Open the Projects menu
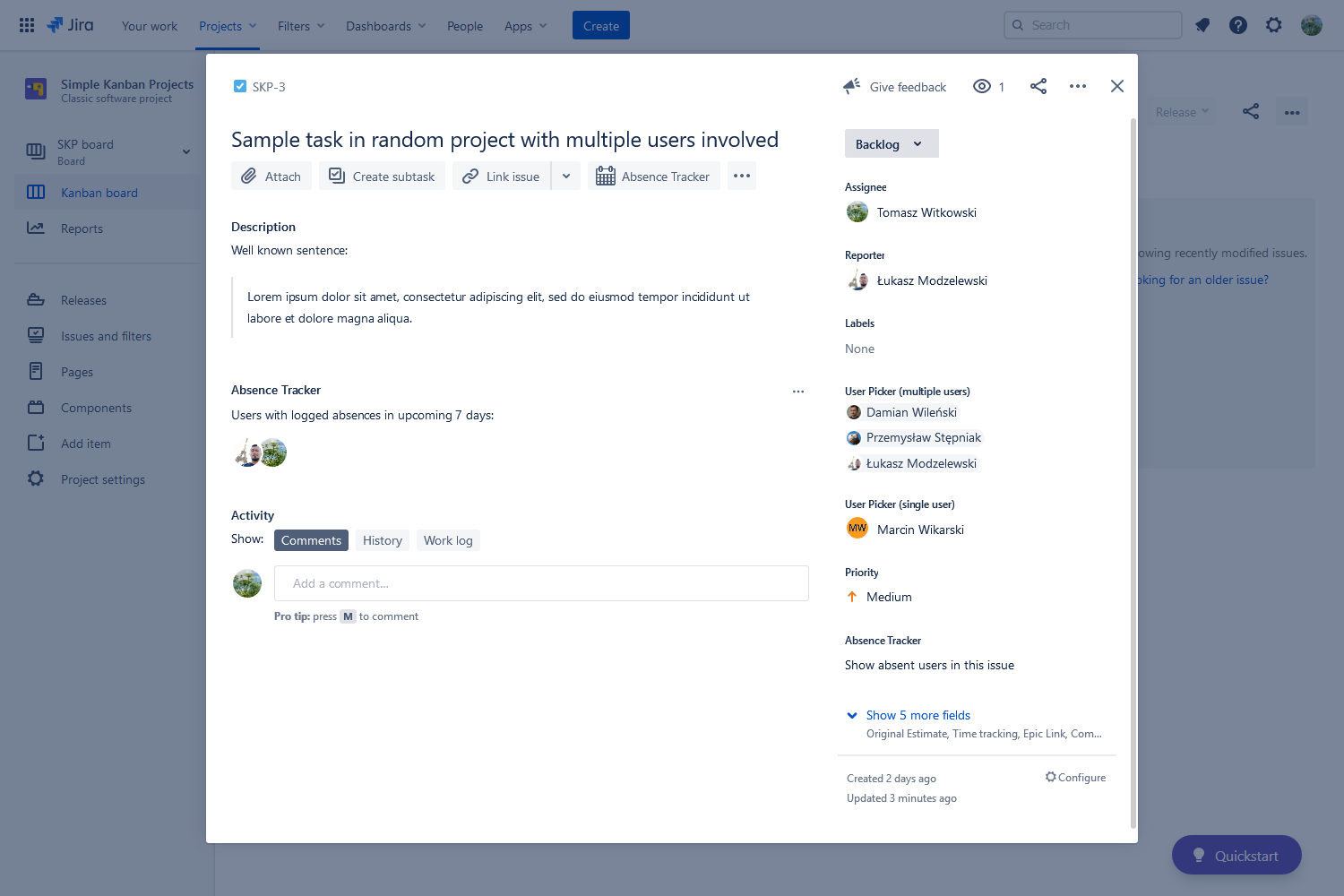1344x896 pixels. point(228,26)
